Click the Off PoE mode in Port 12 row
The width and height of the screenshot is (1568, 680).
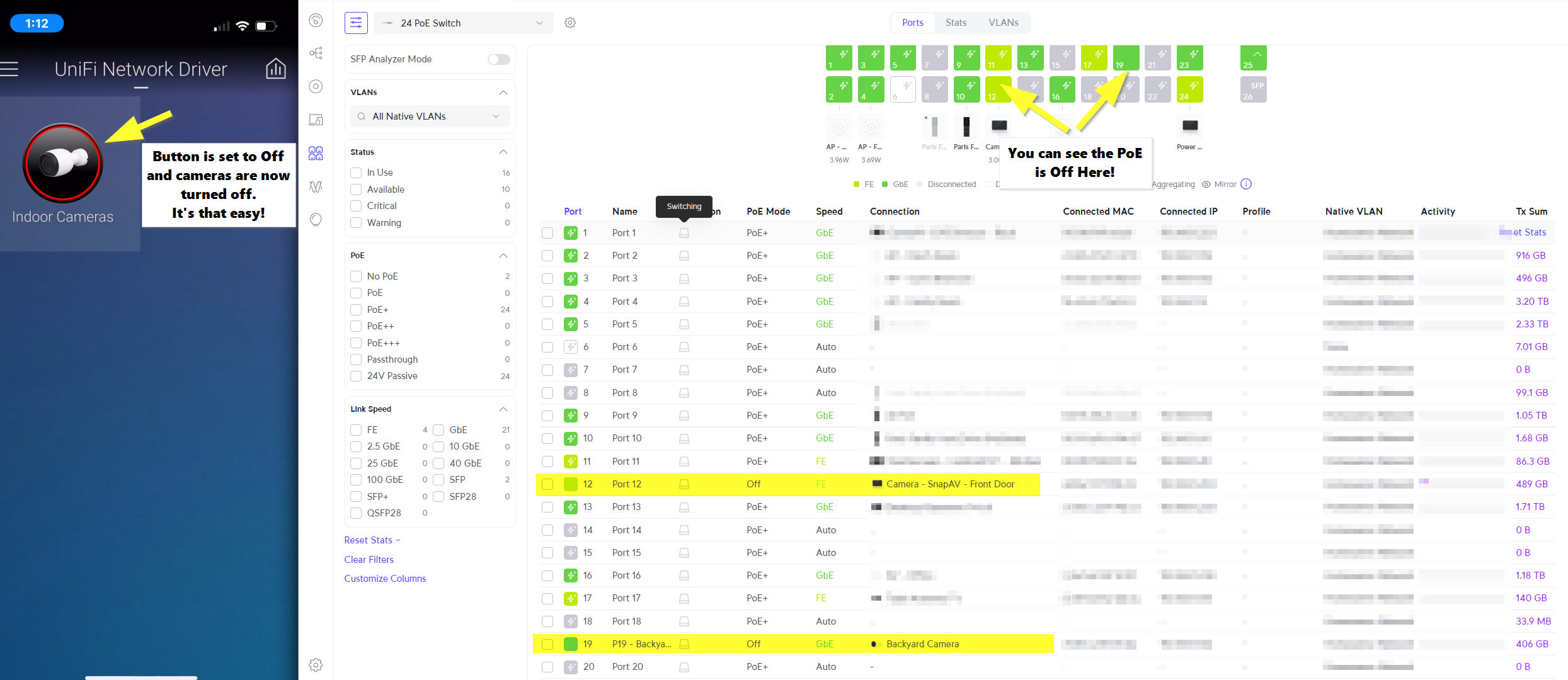(x=753, y=484)
